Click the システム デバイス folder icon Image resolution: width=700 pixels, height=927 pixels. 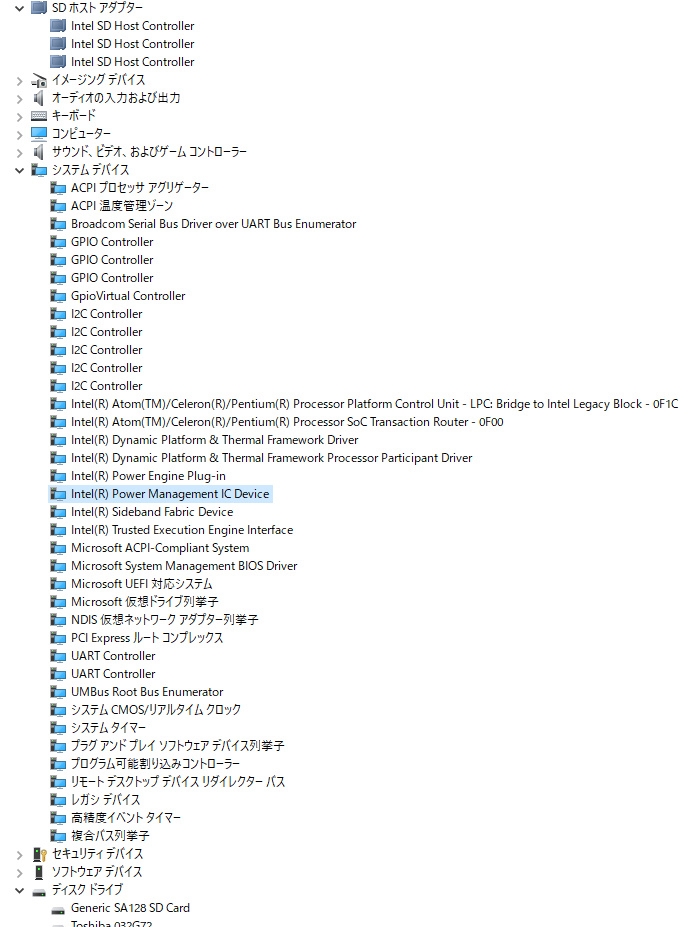(x=39, y=170)
